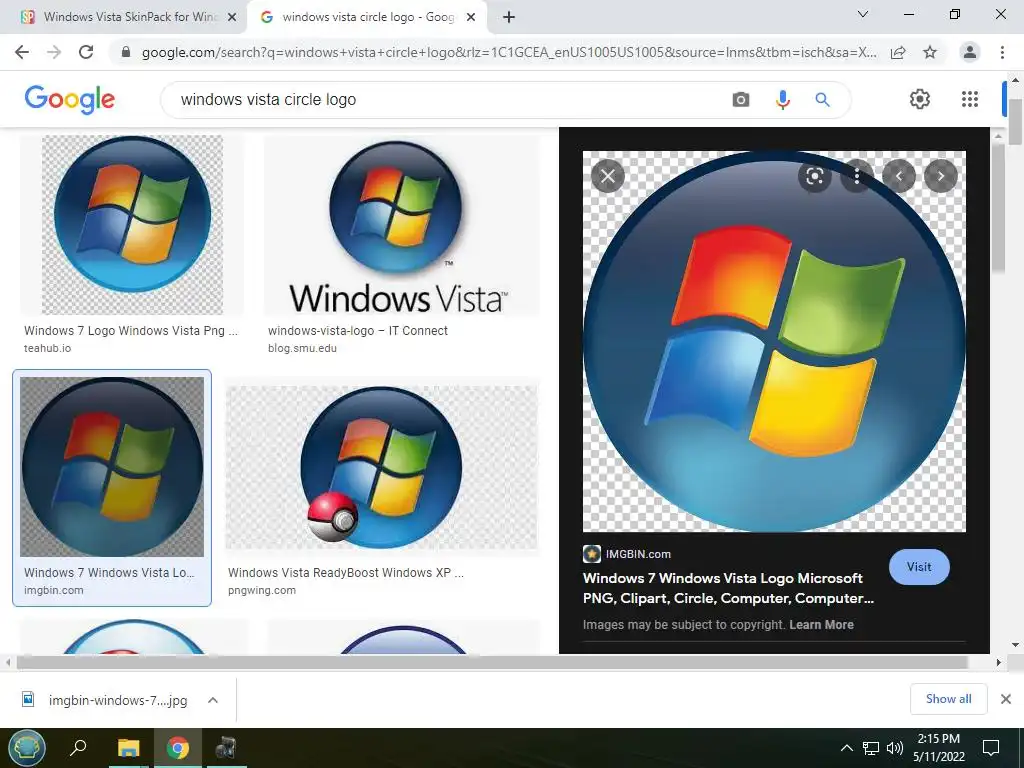Open the teahub.io Windows 7 Logo thumbnail
This screenshot has width=1024, height=768.
pyautogui.click(x=133, y=225)
